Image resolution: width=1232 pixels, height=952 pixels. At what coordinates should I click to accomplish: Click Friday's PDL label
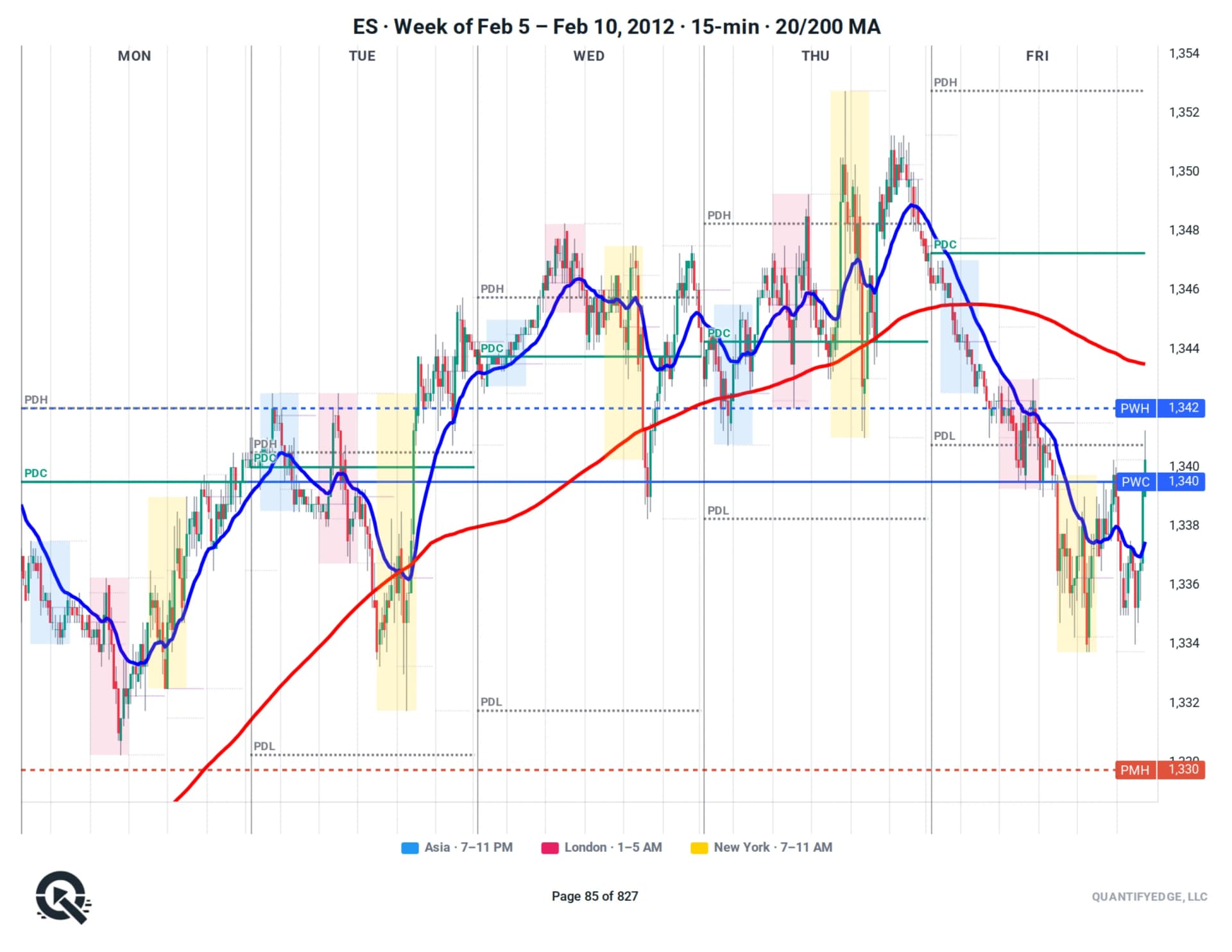(x=945, y=436)
